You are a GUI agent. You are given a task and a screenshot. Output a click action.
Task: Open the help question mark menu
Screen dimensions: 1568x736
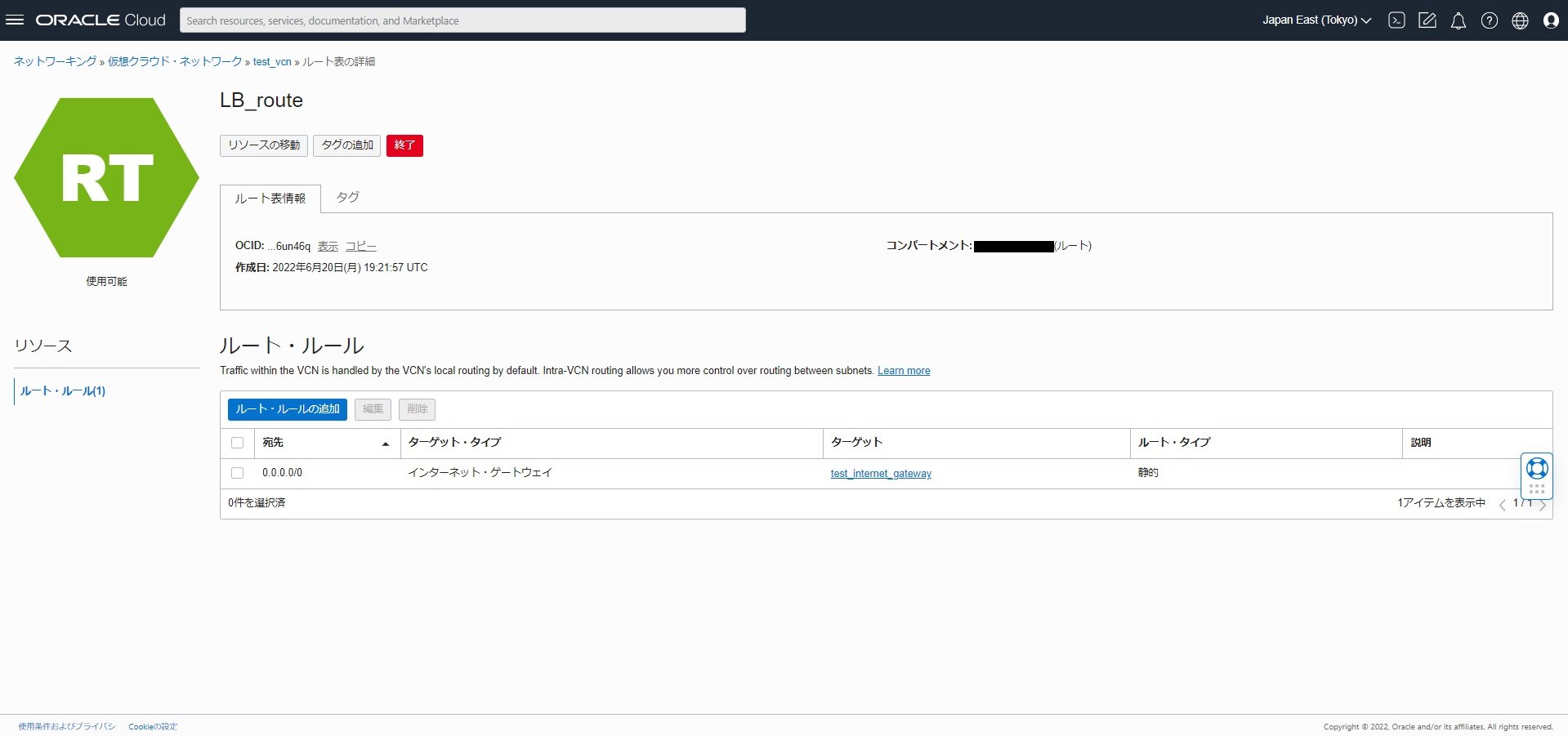pos(1489,20)
